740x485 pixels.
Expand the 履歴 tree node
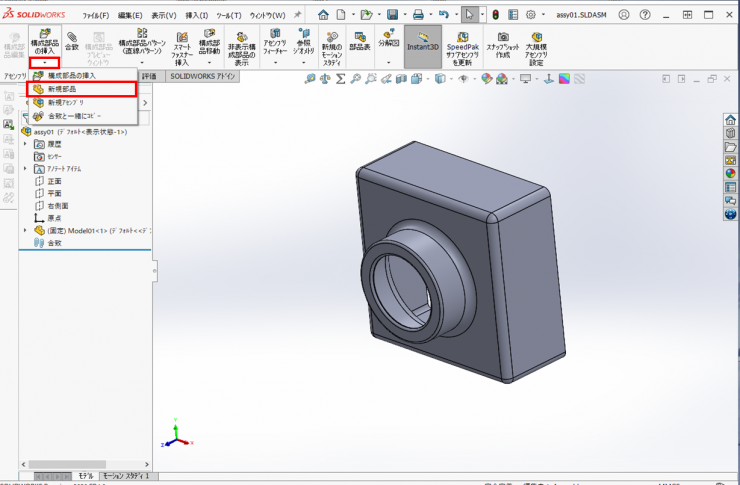coord(25,143)
